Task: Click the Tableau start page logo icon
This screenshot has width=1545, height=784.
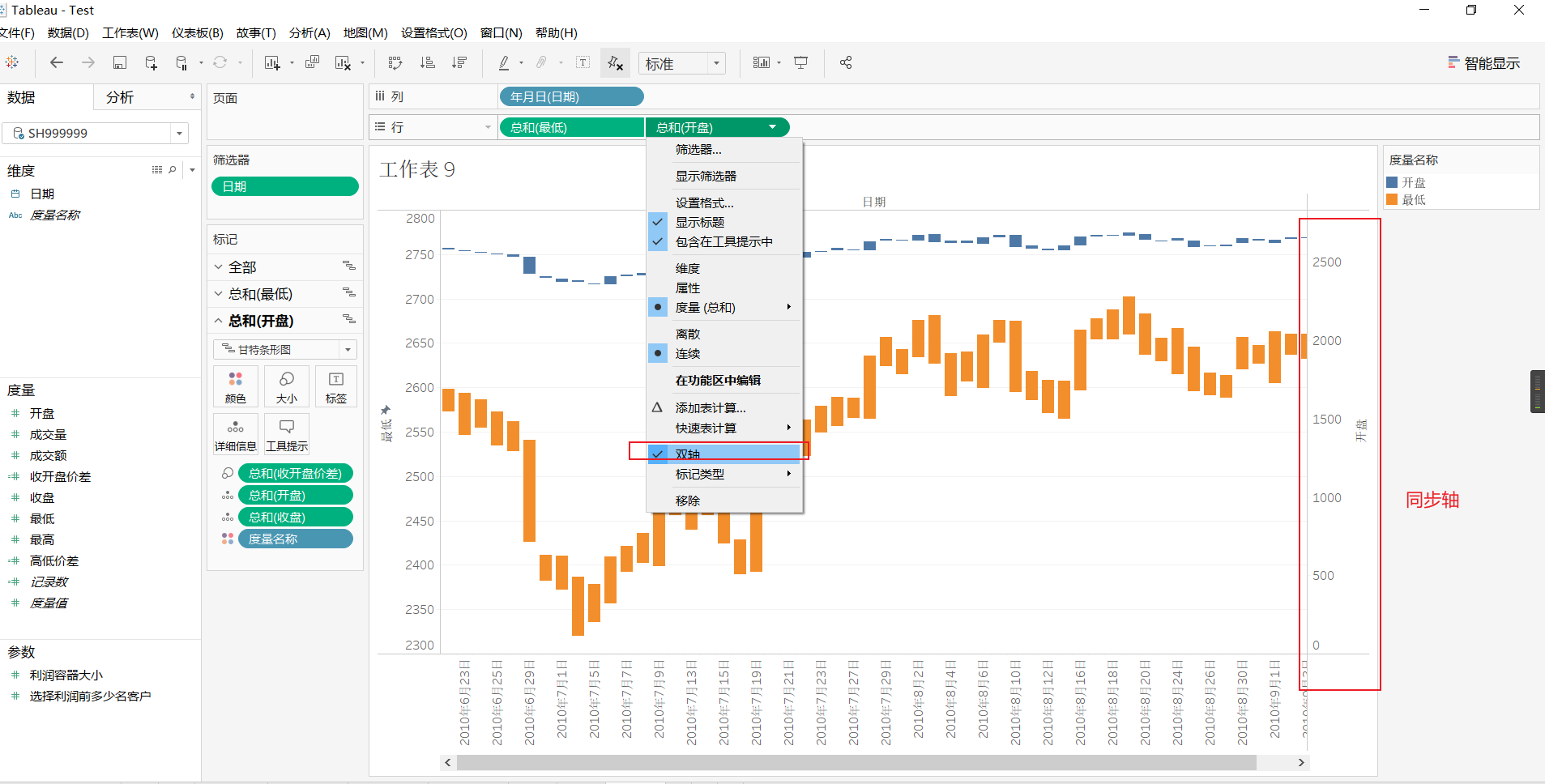Action: coord(12,62)
